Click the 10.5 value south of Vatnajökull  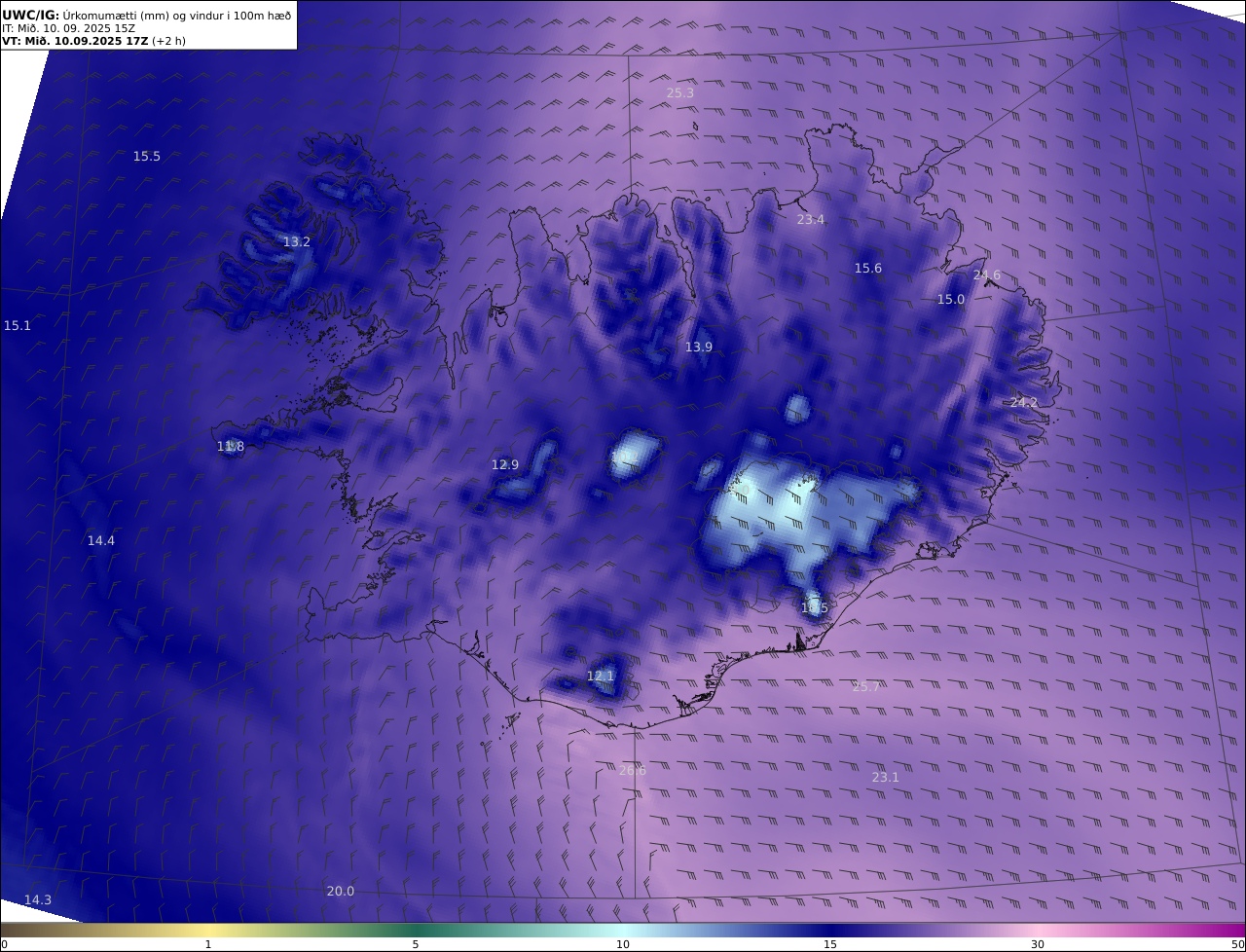pos(815,608)
